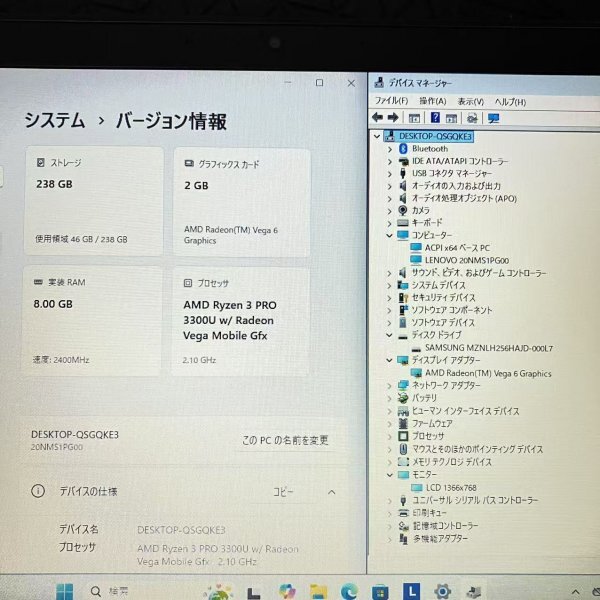The width and height of the screenshot is (600, 600).
Task: Open the Windows Start button
Action: click(x=65, y=591)
